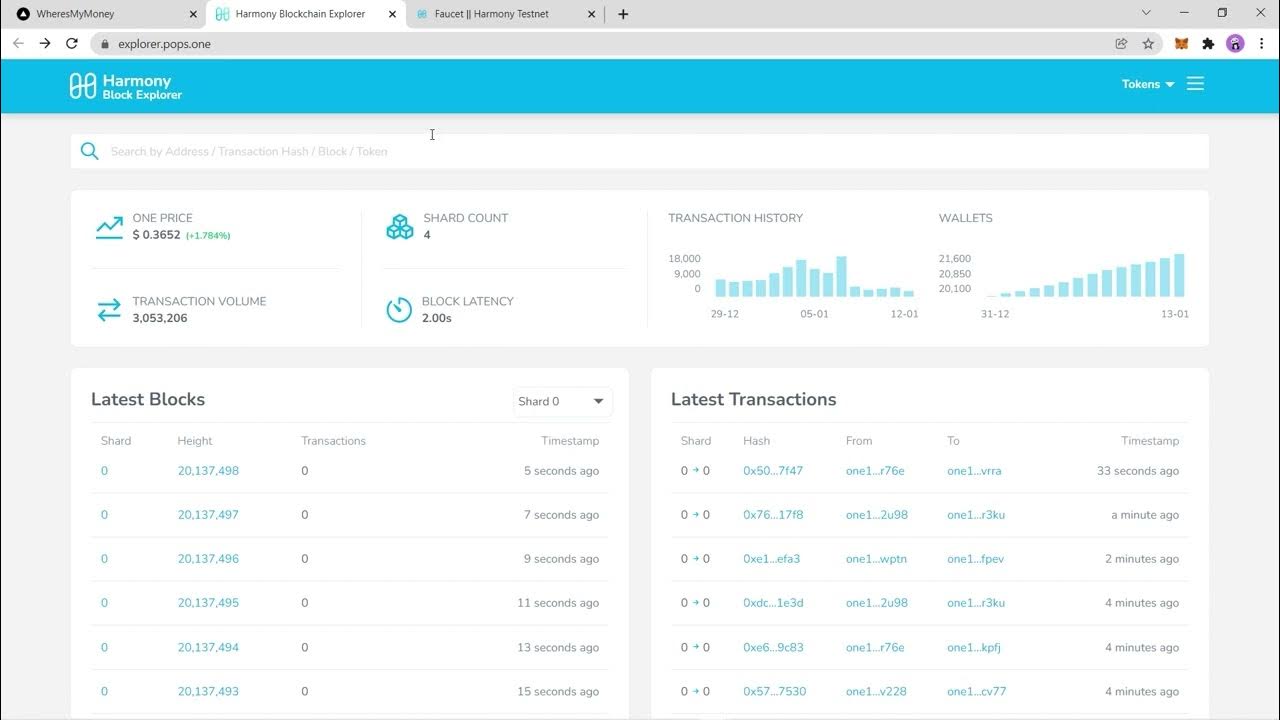Open to address one1...vrra
The width and height of the screenshot is (1280, 720).
coord(974,471)
